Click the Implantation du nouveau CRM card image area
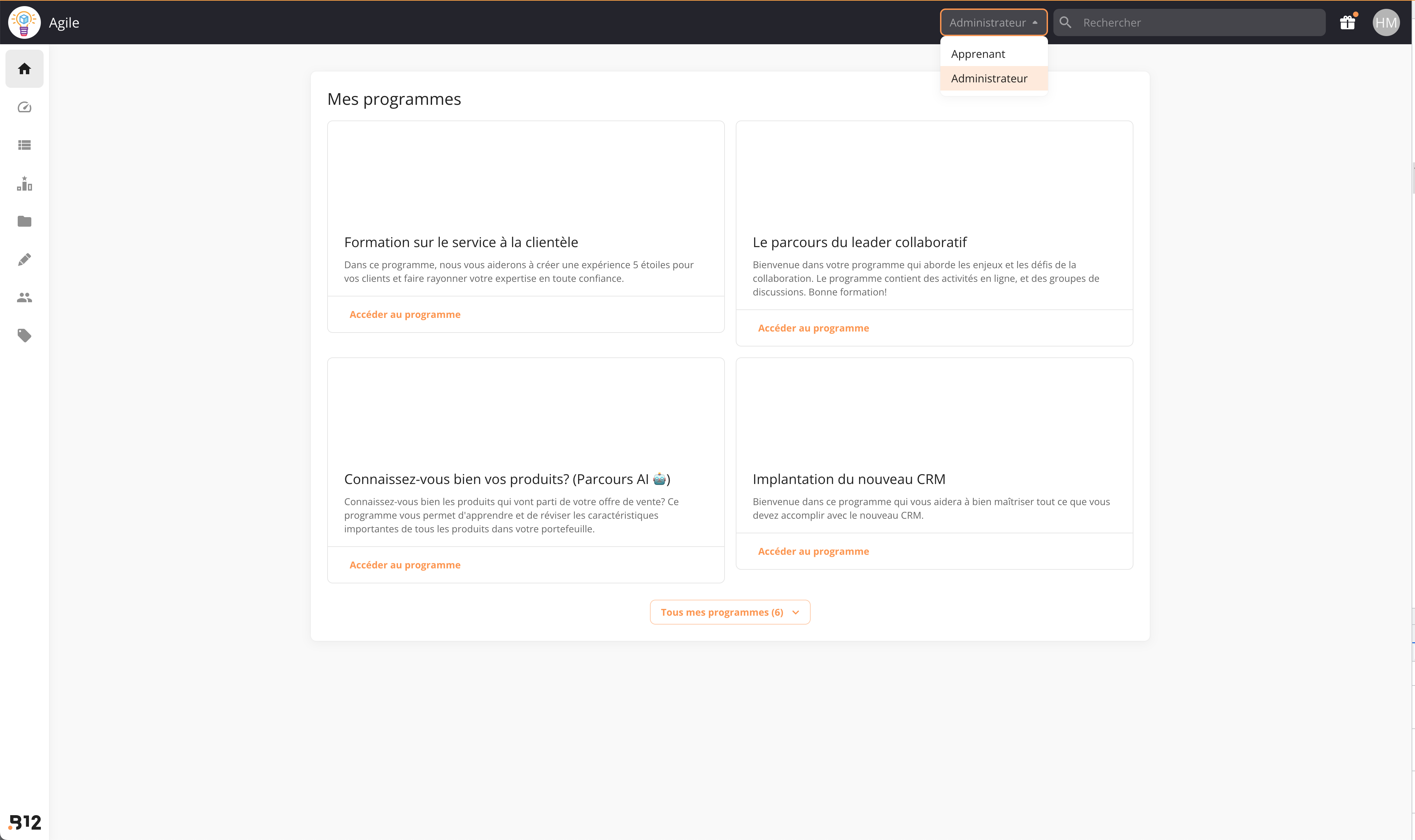The width and height of the screenshot is (1415, 840). (934, 410)
